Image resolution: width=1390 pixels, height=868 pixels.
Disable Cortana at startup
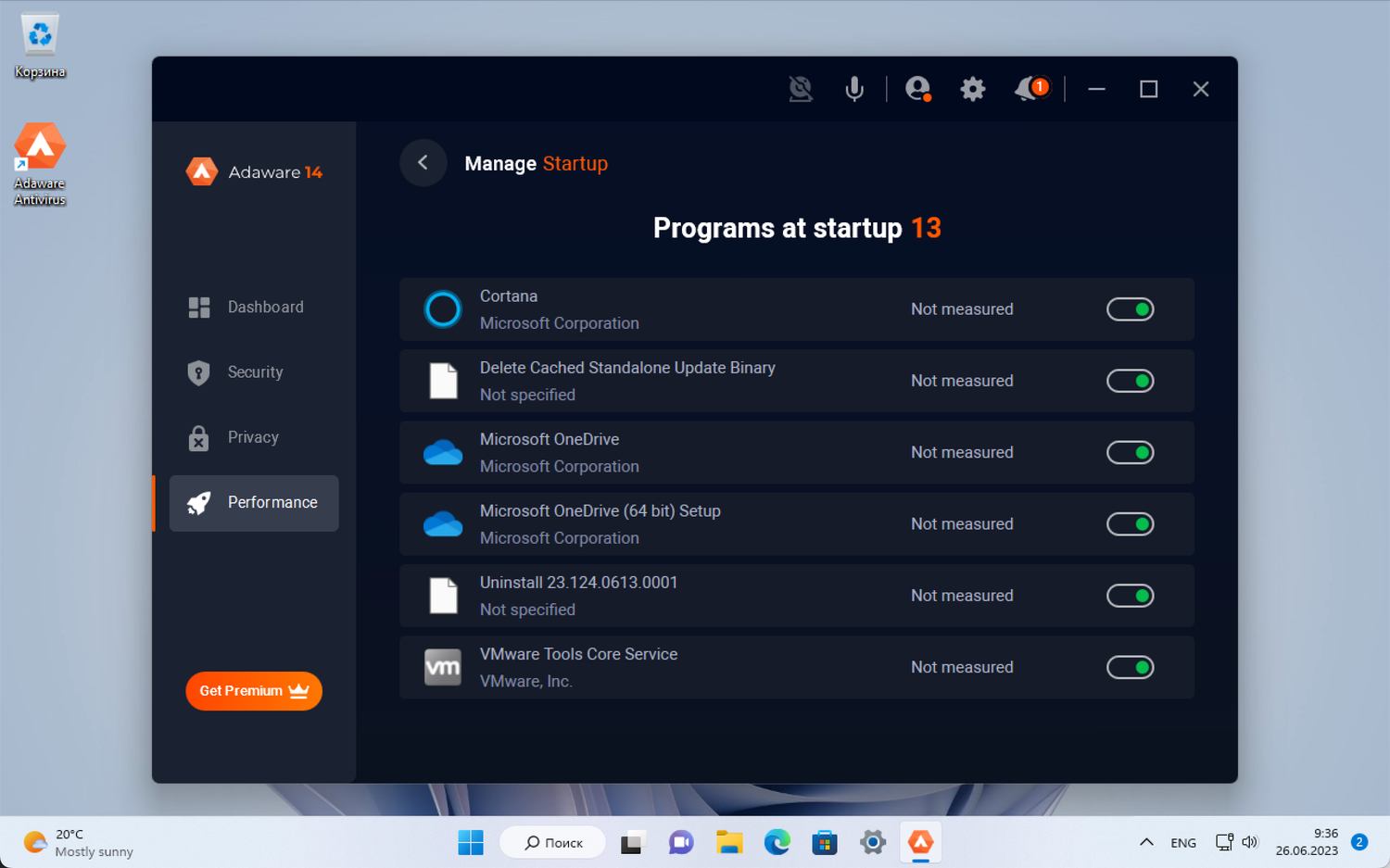(1131, 309)
